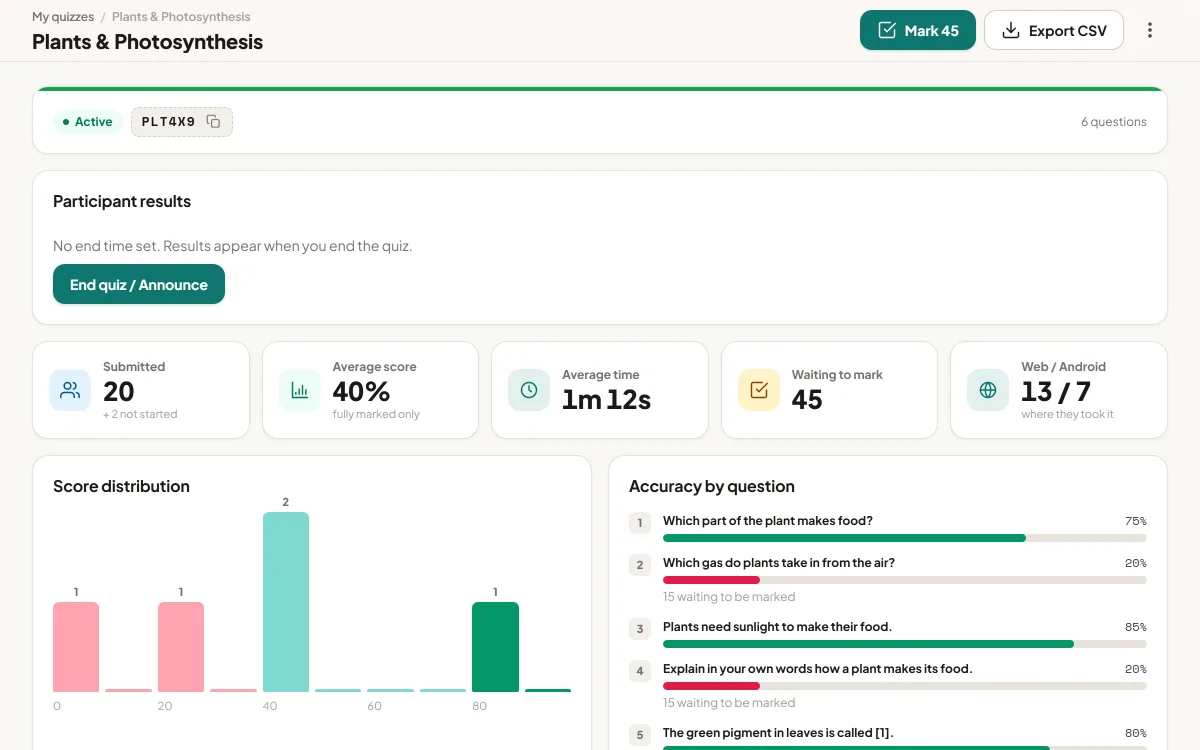The width and height of the screenshot is (1200, 750).
Task: Click the 'where they took it' caption
Action: tap(1067, 414)
